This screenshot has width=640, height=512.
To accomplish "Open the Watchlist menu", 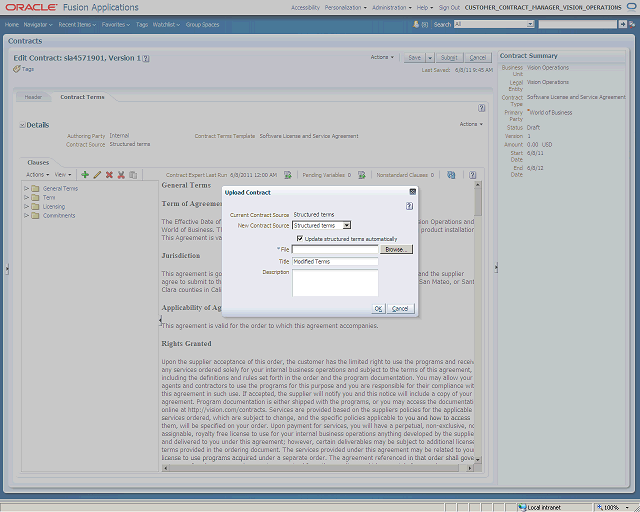I will 166,24.
